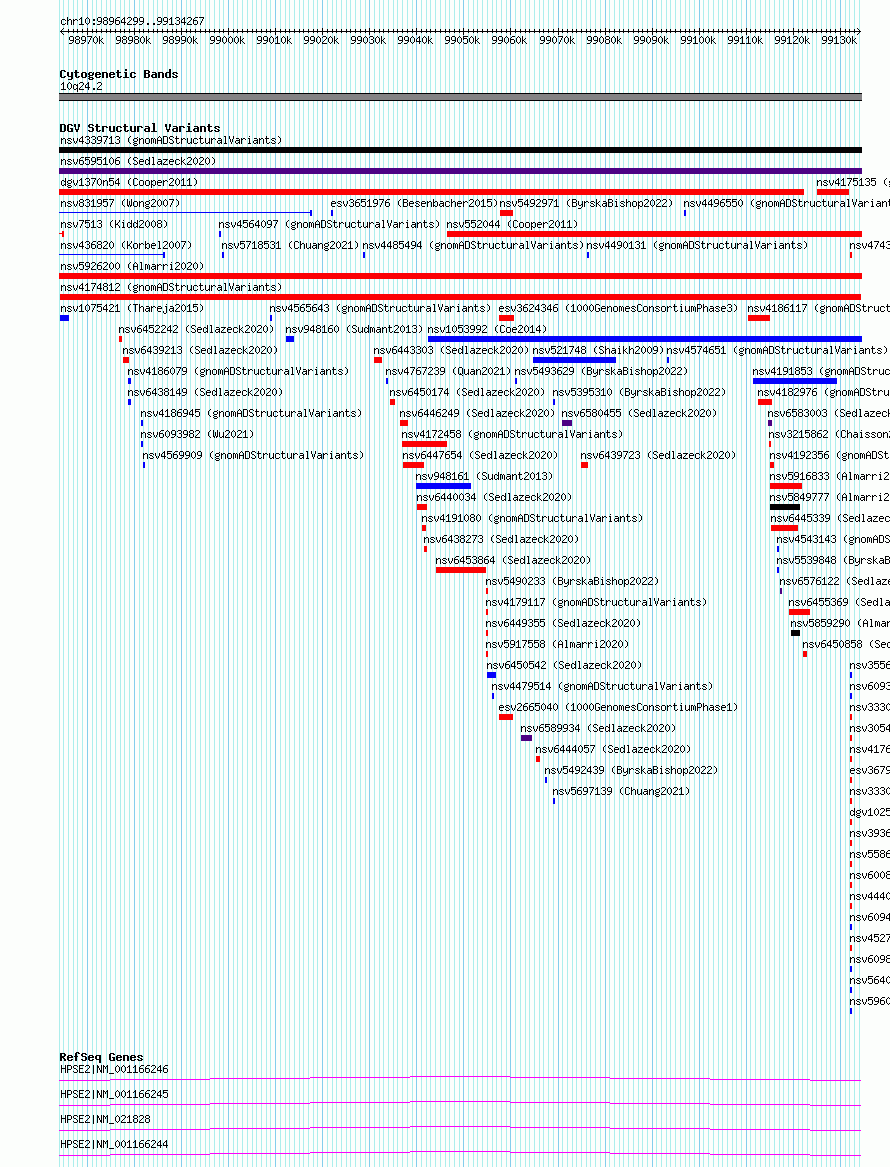
Task: Click HPSE2|NM_021828 gene label
Action: 106,1119
